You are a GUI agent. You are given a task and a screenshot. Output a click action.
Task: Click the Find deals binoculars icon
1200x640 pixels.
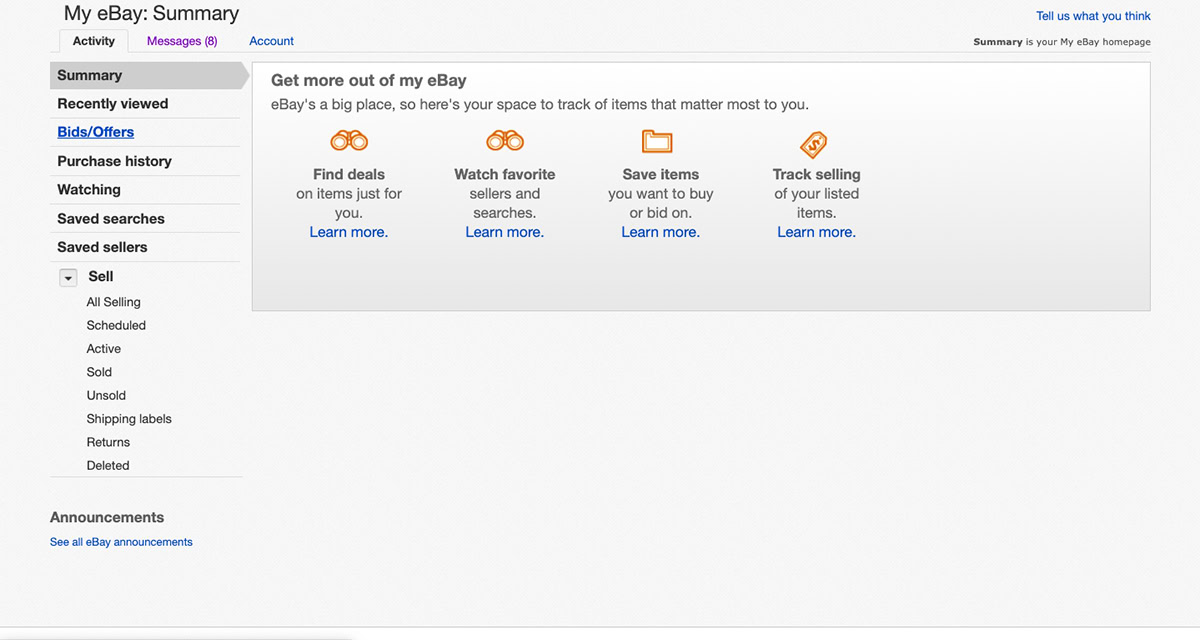[349, 141]
